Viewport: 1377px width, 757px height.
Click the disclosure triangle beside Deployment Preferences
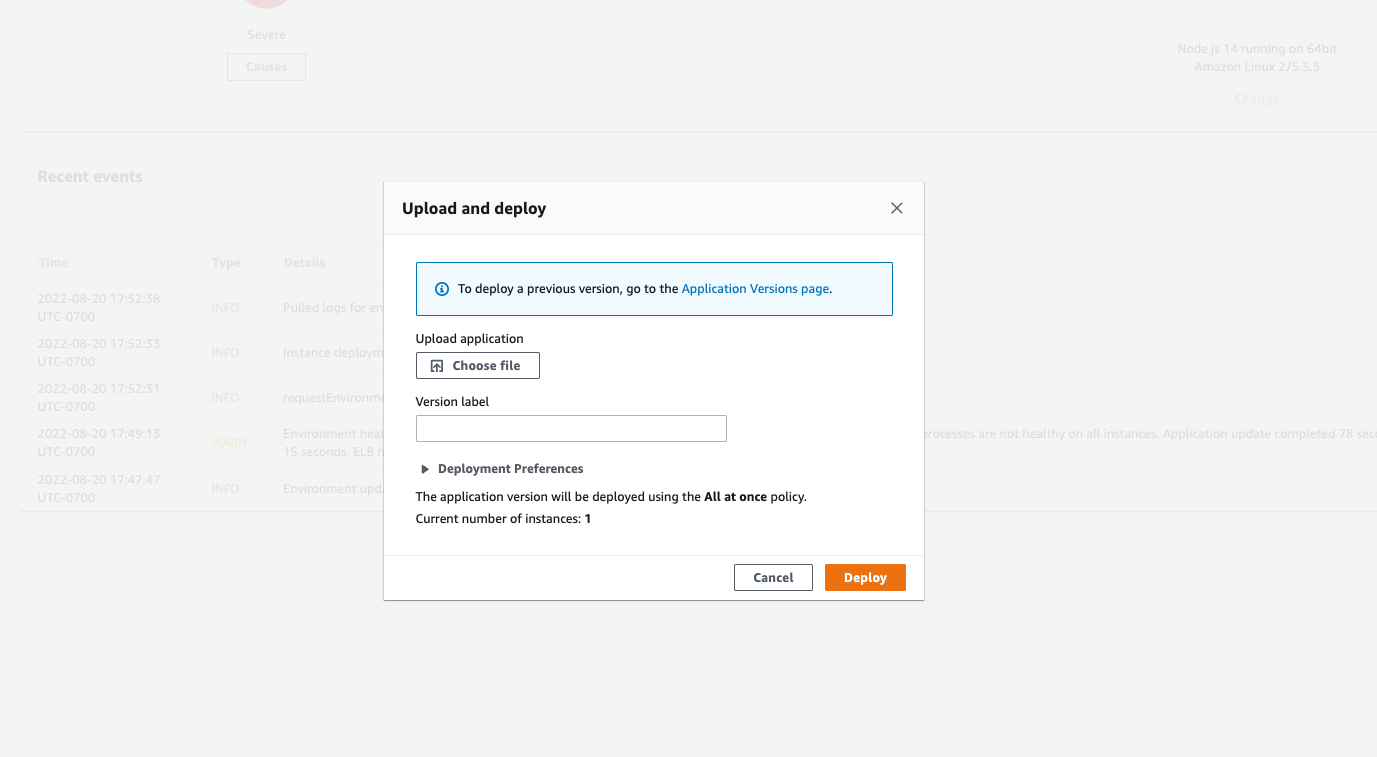(424, 468)
